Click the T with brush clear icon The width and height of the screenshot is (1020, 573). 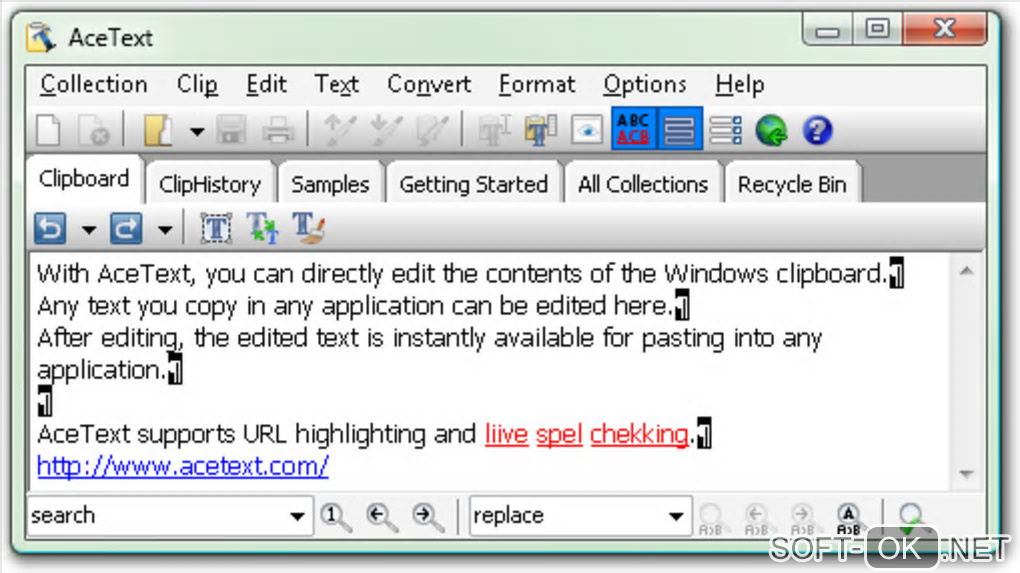[x=308, y=228]
